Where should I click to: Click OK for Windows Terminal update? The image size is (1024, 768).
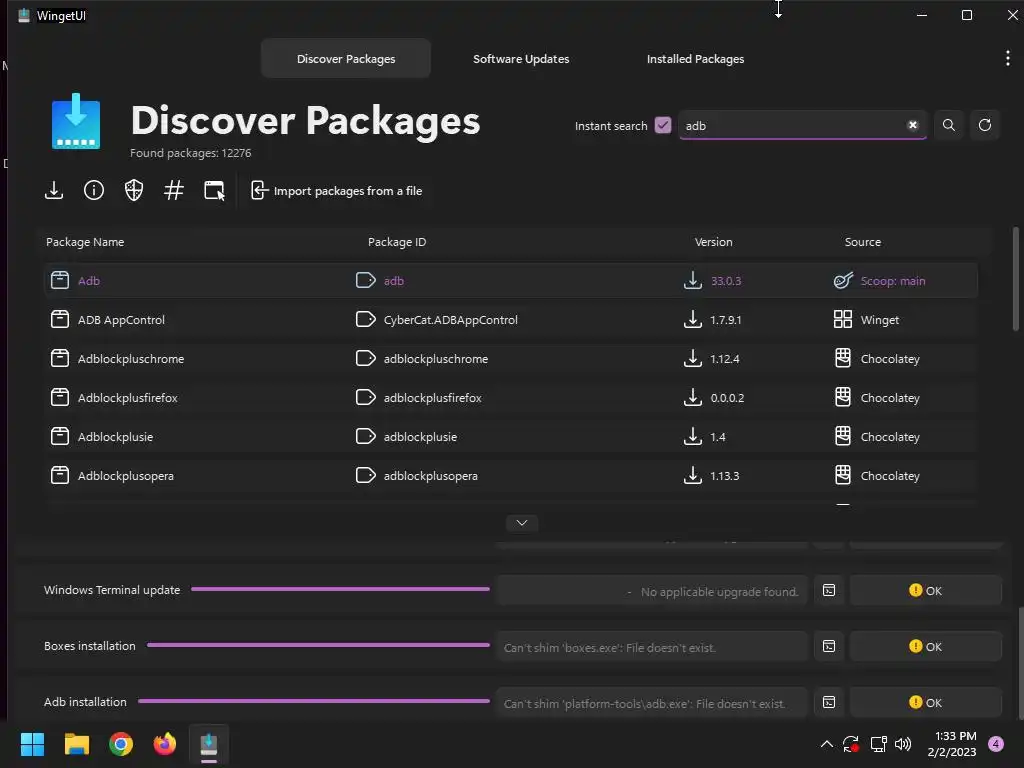click(925, 590)
